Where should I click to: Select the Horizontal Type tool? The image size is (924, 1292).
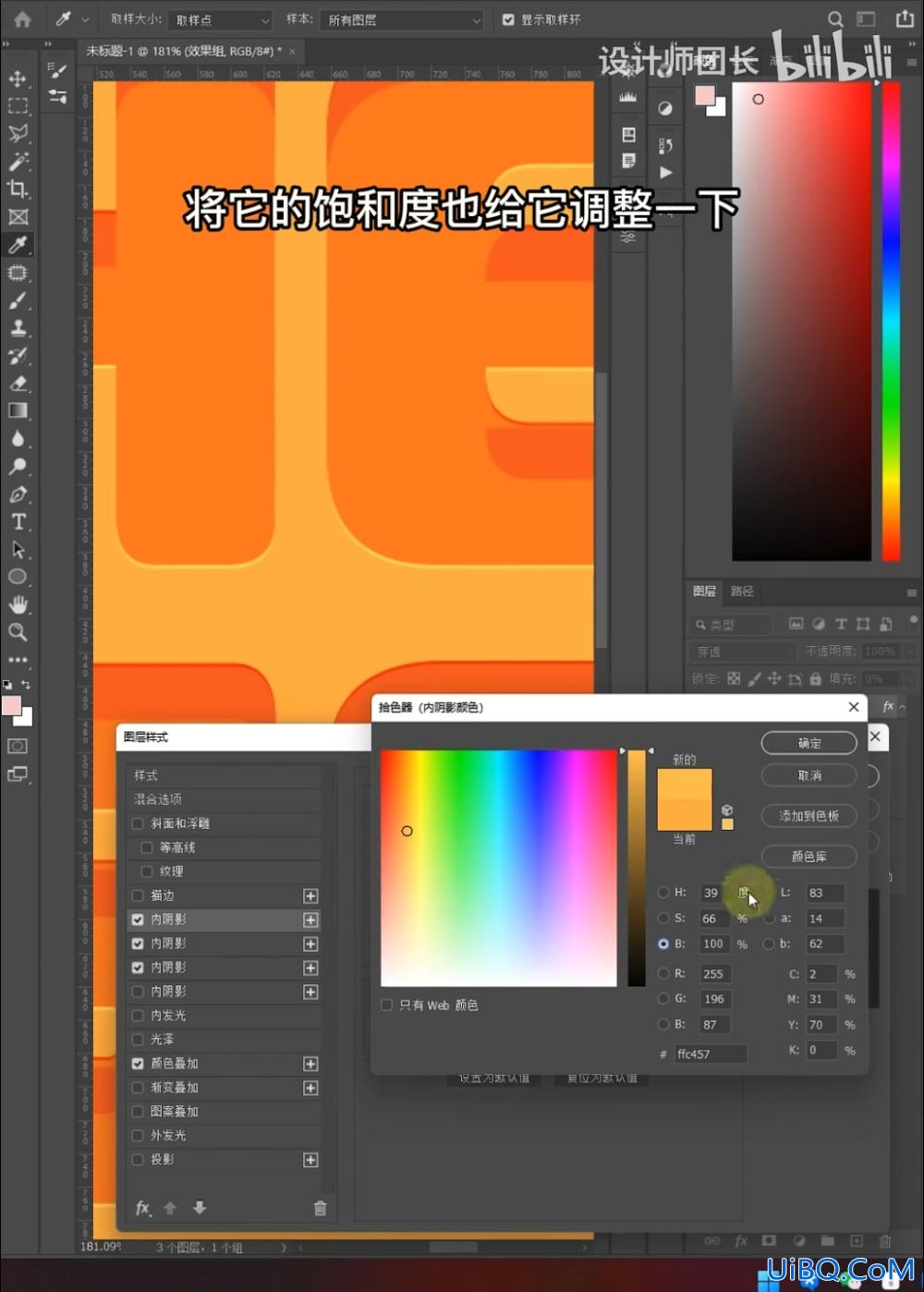18,522
